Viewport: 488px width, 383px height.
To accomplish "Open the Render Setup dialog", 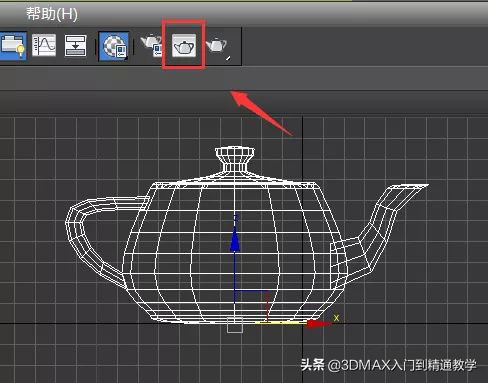I will [152, 45].
